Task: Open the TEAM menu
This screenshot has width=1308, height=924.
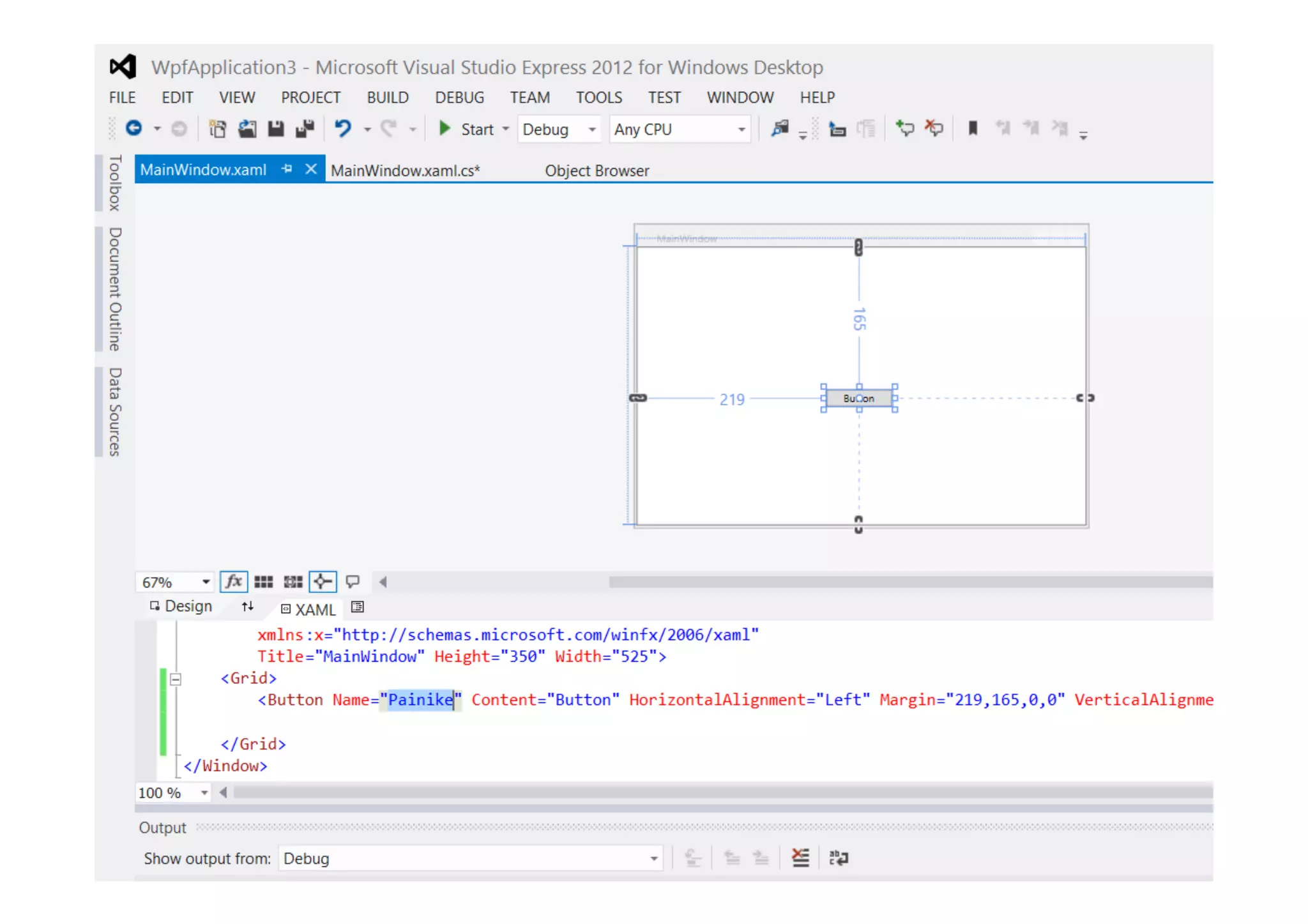Action: (x=529, y=98)
